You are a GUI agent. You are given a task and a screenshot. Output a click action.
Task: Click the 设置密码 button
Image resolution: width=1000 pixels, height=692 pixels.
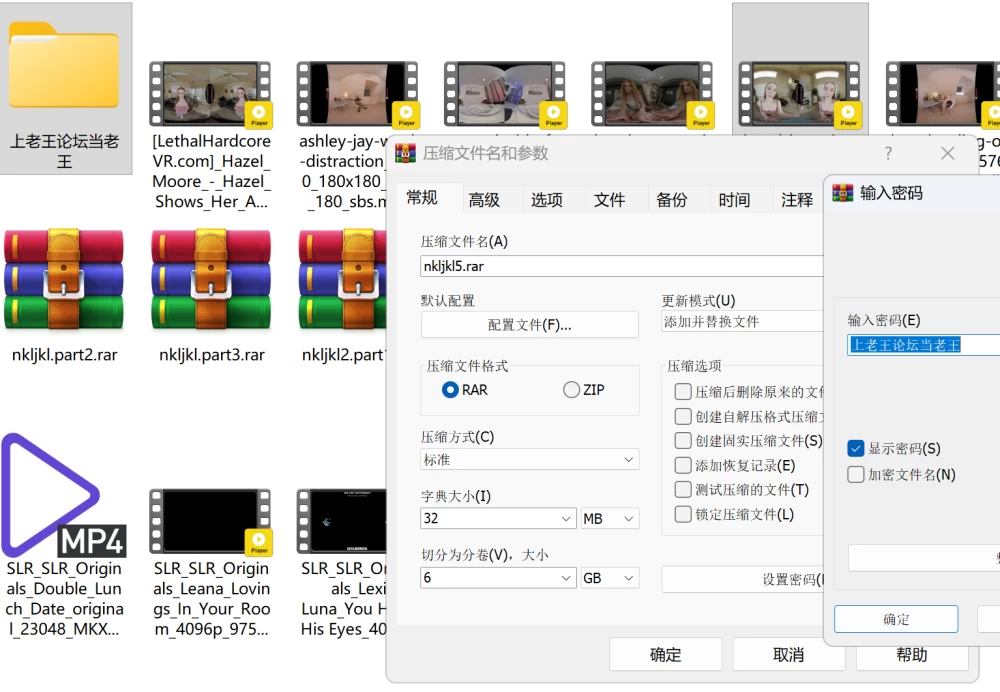tap(743, 579)
